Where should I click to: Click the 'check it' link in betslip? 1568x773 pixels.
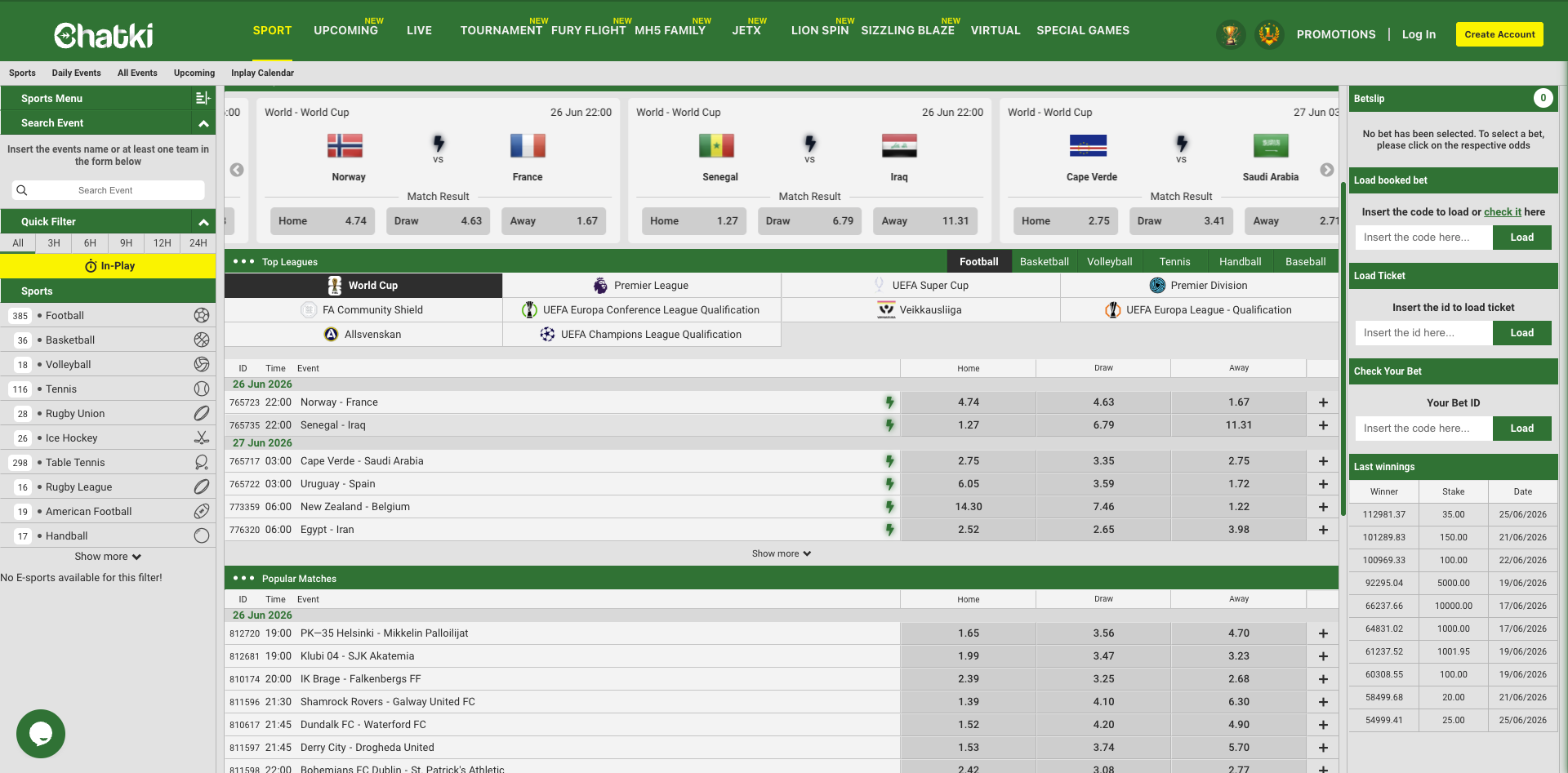(1503, 212)
